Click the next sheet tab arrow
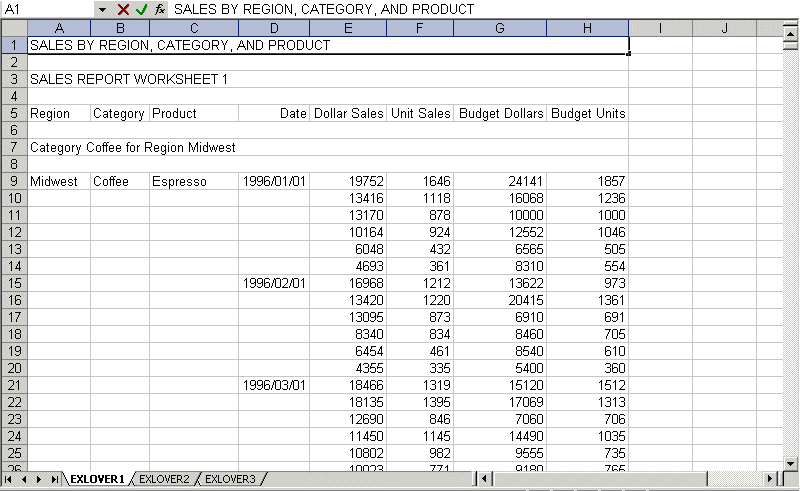This screenshot has height=491, width=800. click(40, 480)
